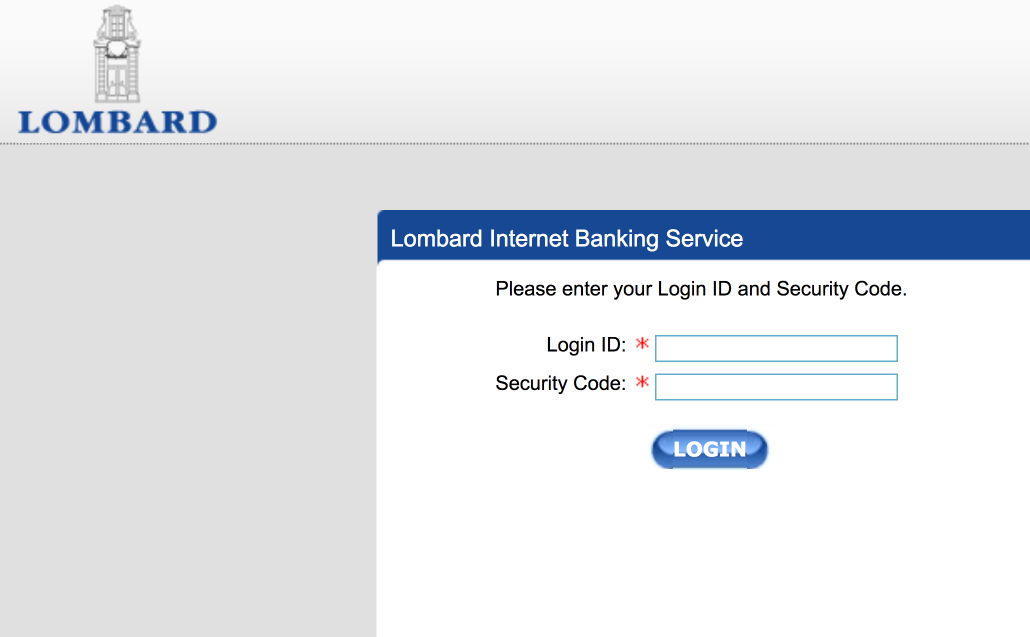Activate LOGIN to submit credentials
This screenshot has width=1030, height=637.
pos(709,449)
